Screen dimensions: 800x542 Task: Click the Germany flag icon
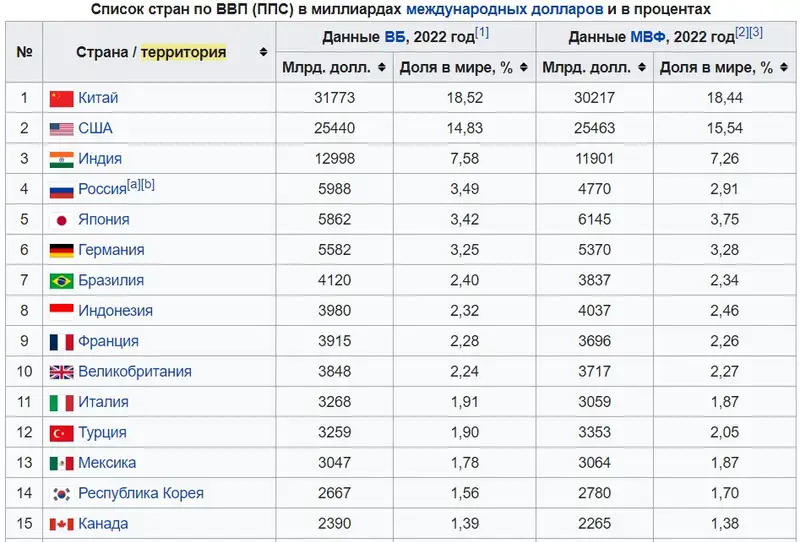pos(62,250)
